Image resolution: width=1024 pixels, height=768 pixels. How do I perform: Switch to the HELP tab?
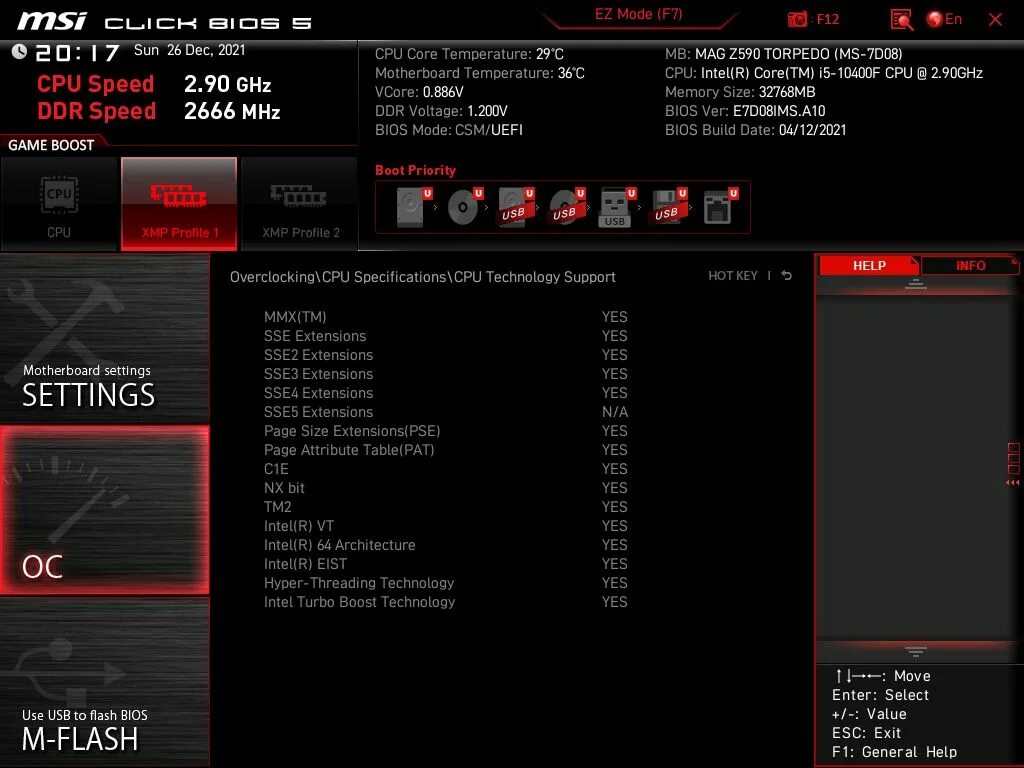869,265
